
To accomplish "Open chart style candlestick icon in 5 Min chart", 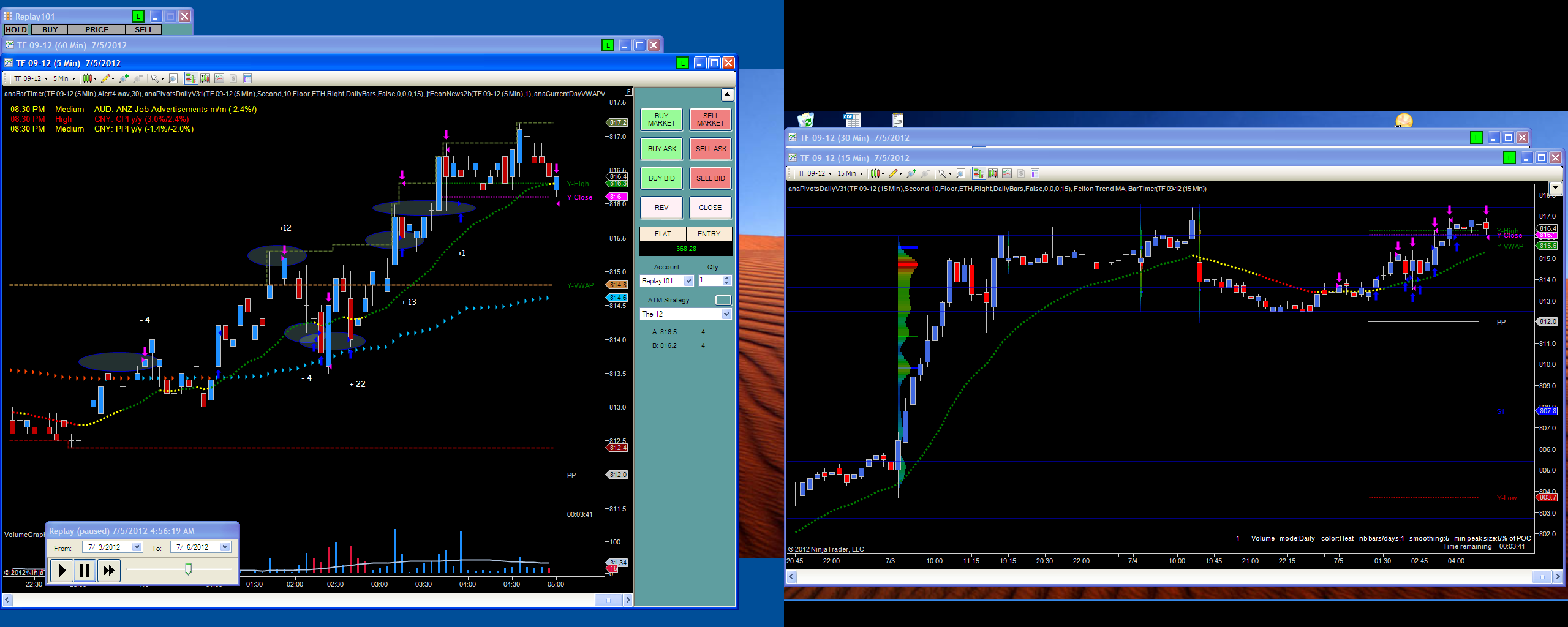I will pyautogui.click(x=88, y=78).
